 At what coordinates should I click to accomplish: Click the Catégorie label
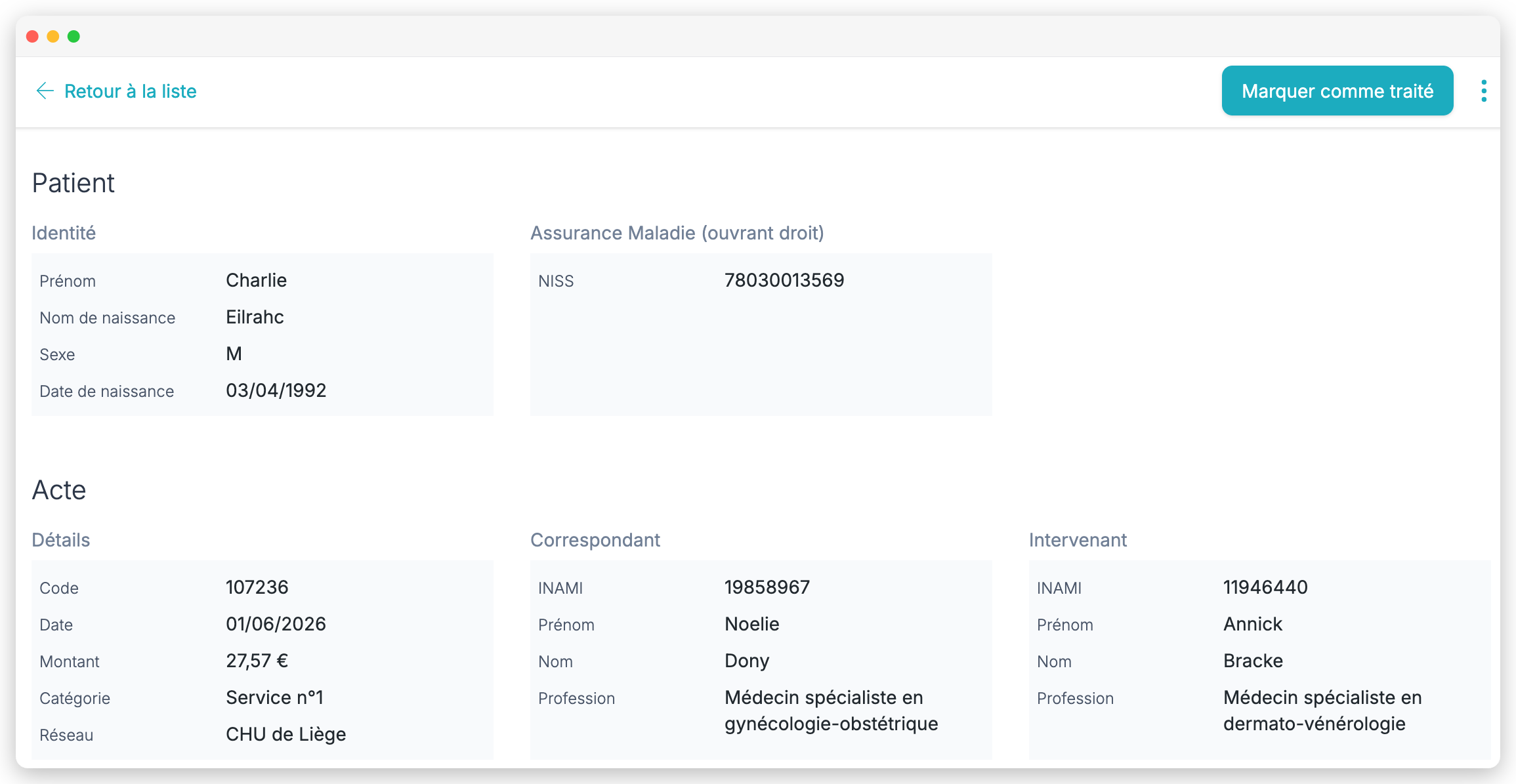click(x=75, y=698)
